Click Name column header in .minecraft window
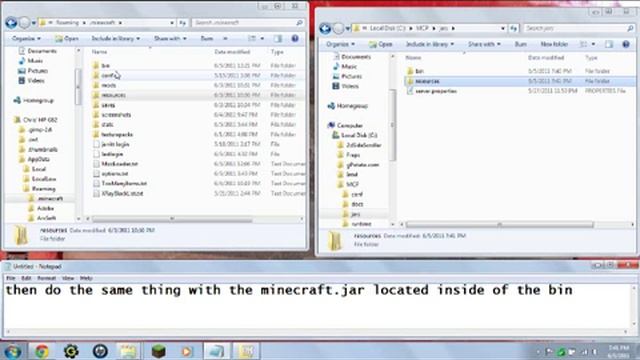Viewport: 640px width, 360px height. coord(99,52)
